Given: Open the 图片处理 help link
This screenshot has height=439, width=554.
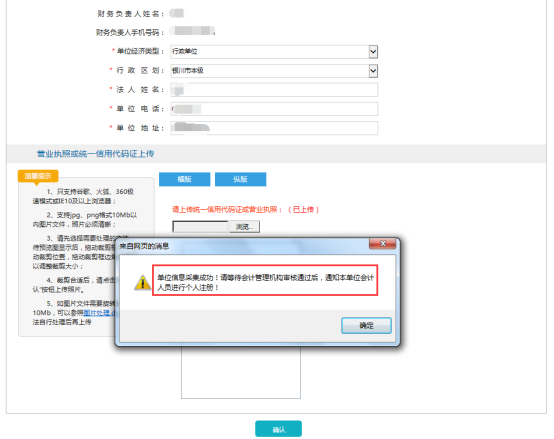Looking at the screenshot, I should click(99, 313).
